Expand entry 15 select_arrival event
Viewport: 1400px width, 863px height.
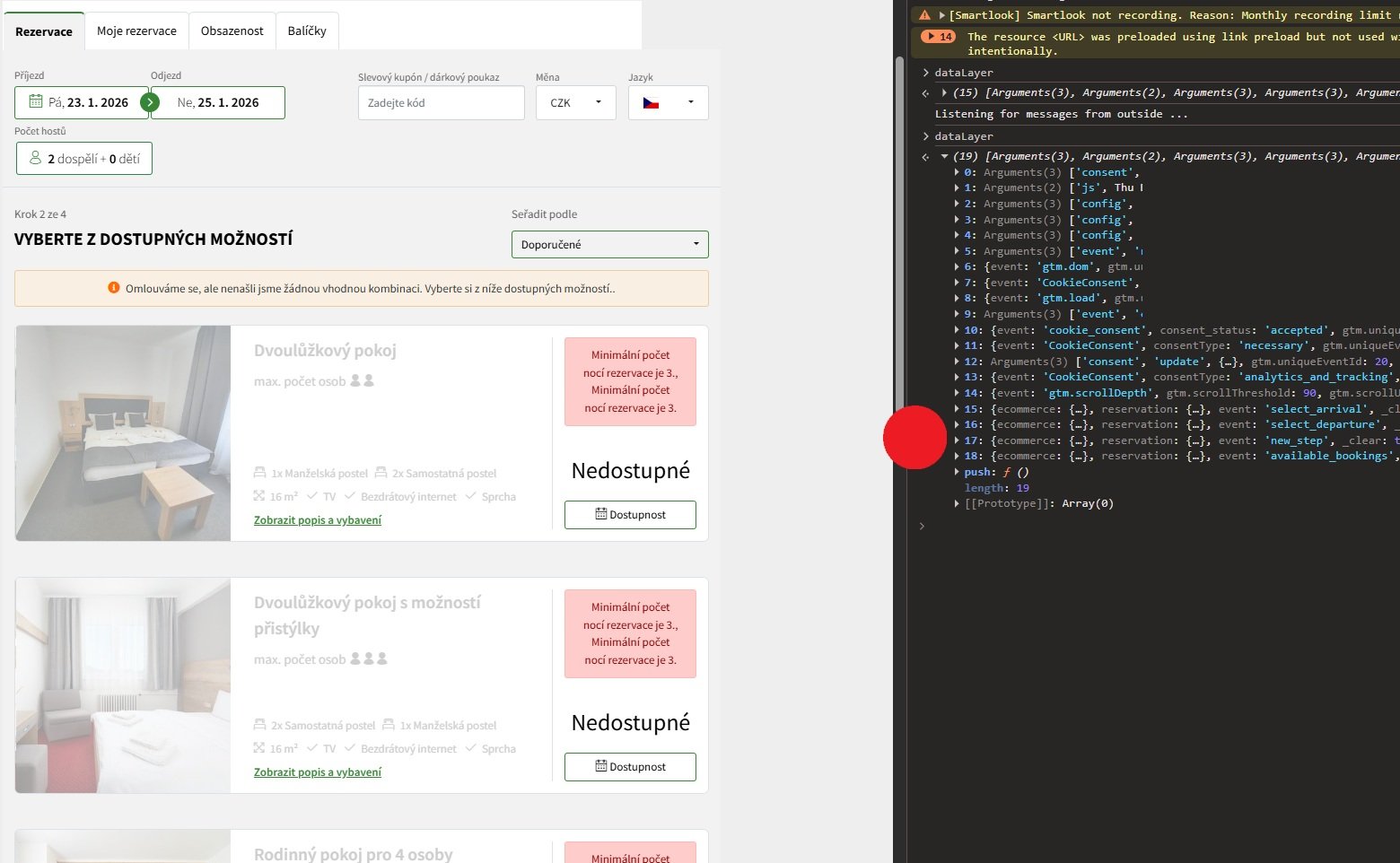(957, 409)
